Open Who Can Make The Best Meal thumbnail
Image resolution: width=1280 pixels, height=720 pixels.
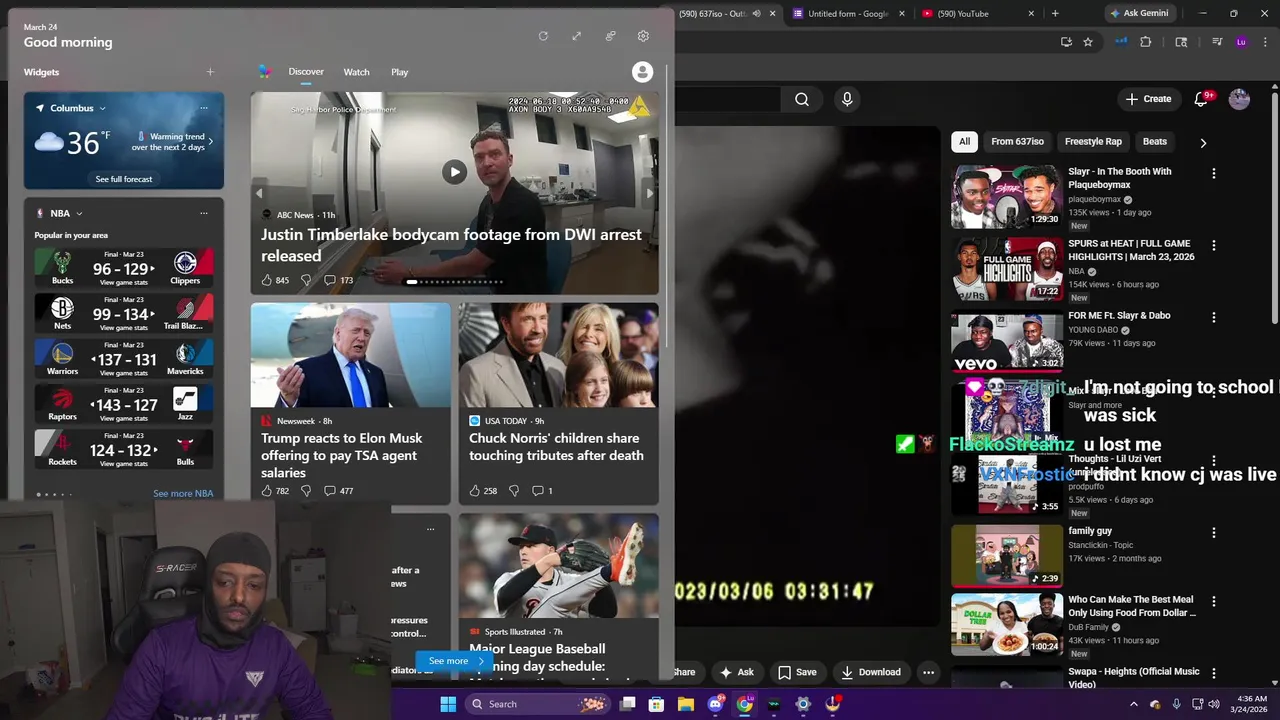(1007, 624)
